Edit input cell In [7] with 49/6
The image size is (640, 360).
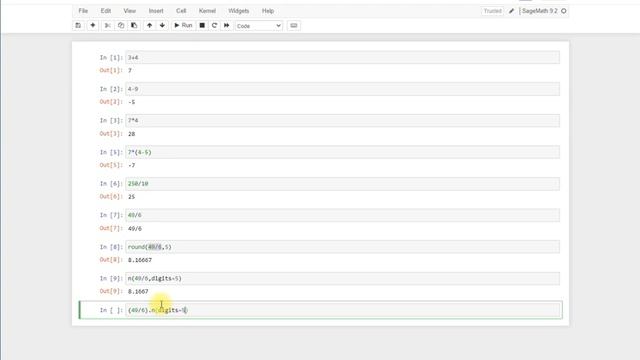coord(342,215)
